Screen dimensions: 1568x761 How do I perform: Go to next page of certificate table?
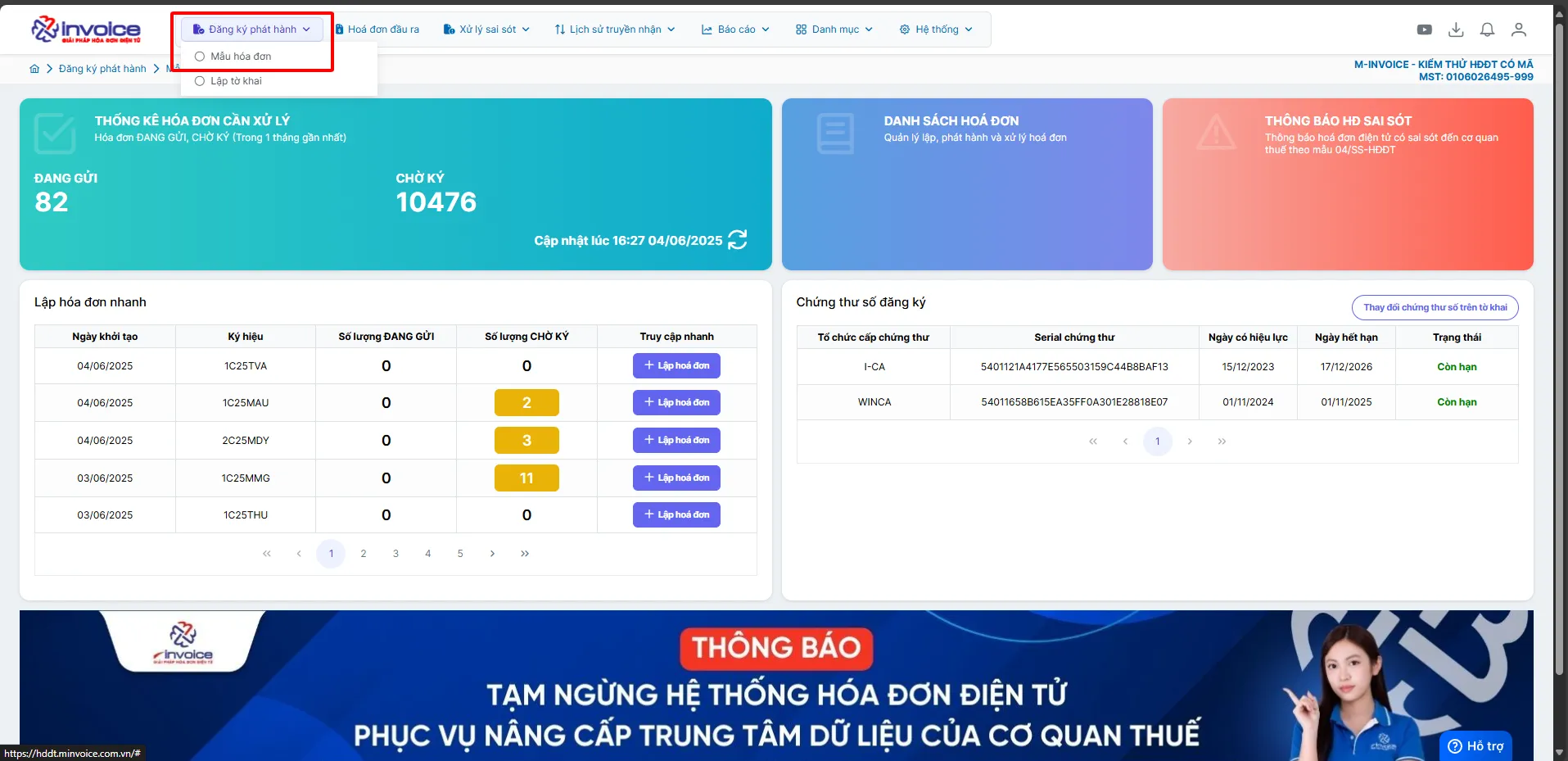(x=1190, y=442)
